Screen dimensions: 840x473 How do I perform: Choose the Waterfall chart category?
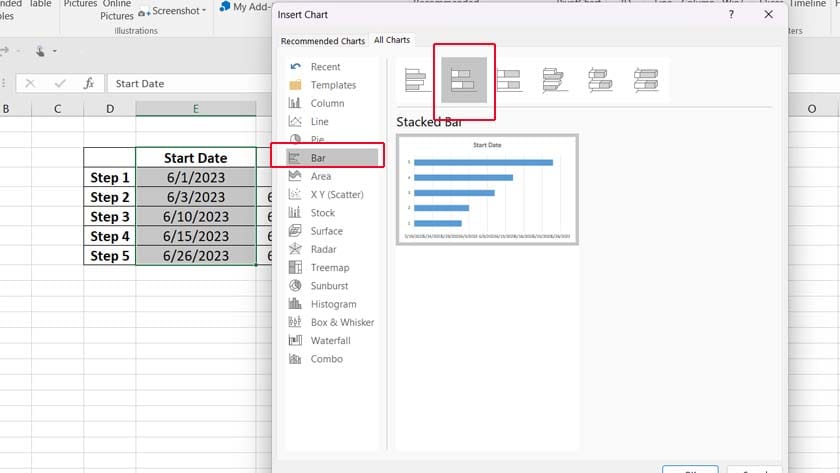[332, 340]
